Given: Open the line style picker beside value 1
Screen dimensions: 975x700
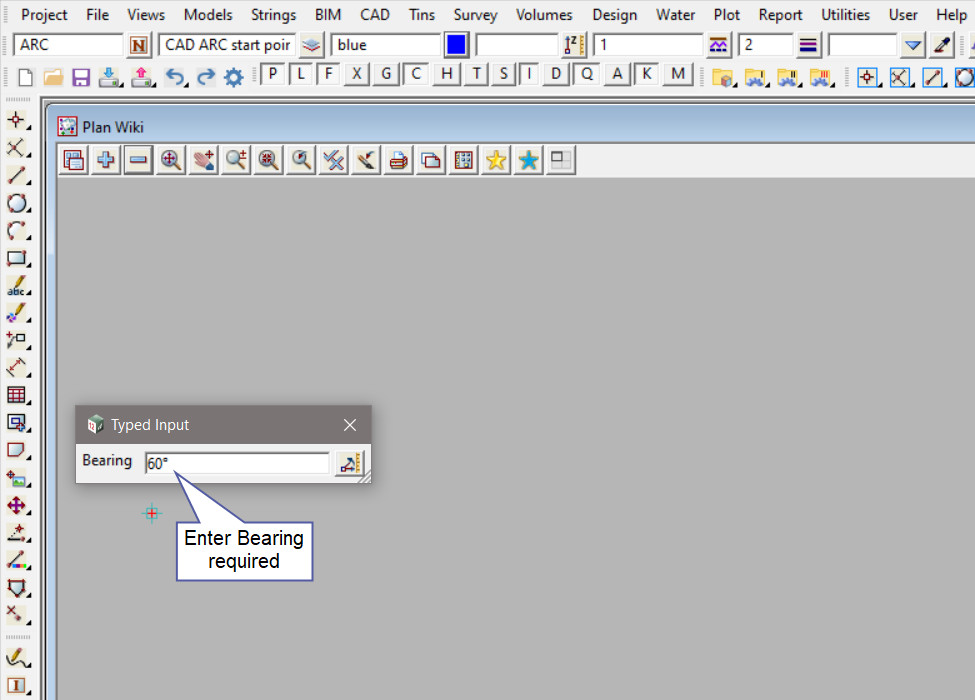Looking at the screenshot, I should (717, 45).
